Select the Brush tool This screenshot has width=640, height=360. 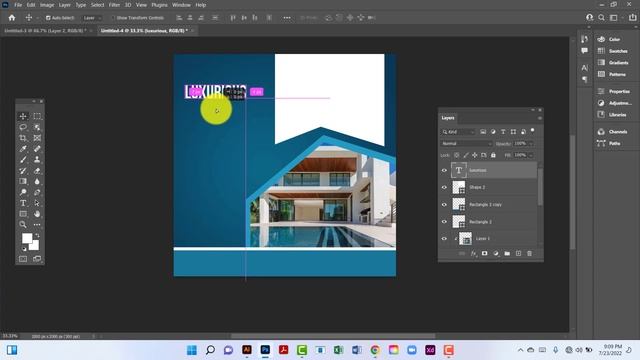click(23, 160)
